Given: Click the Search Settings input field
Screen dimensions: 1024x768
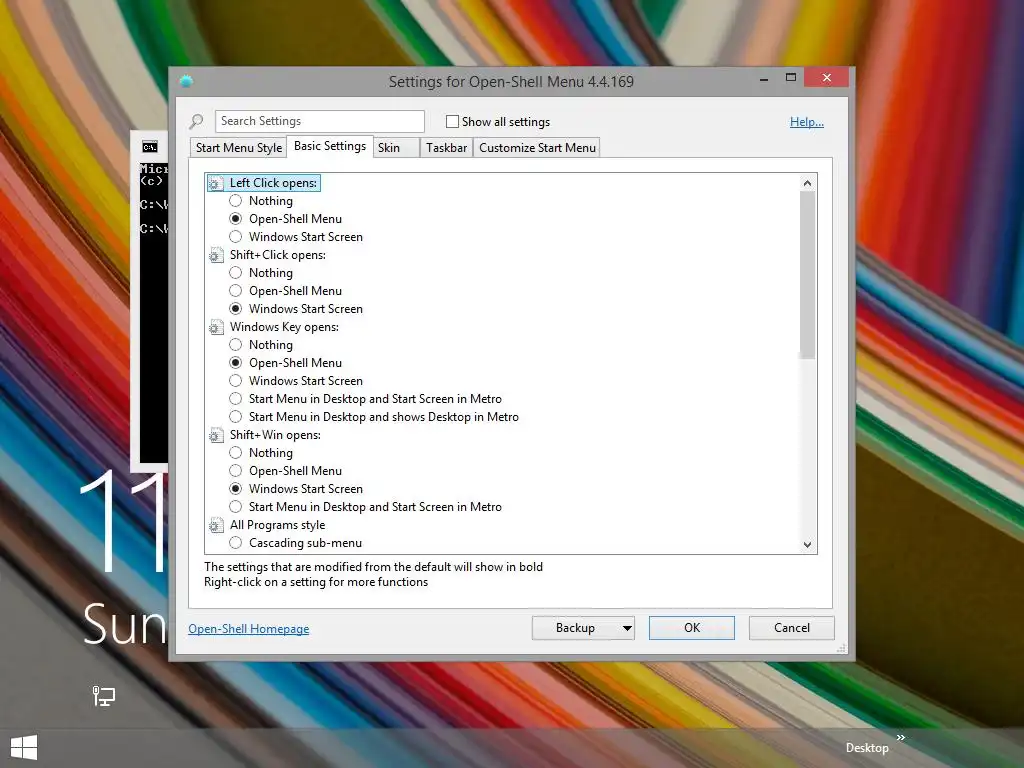Looking at the screenshot, I should (319, 121).
